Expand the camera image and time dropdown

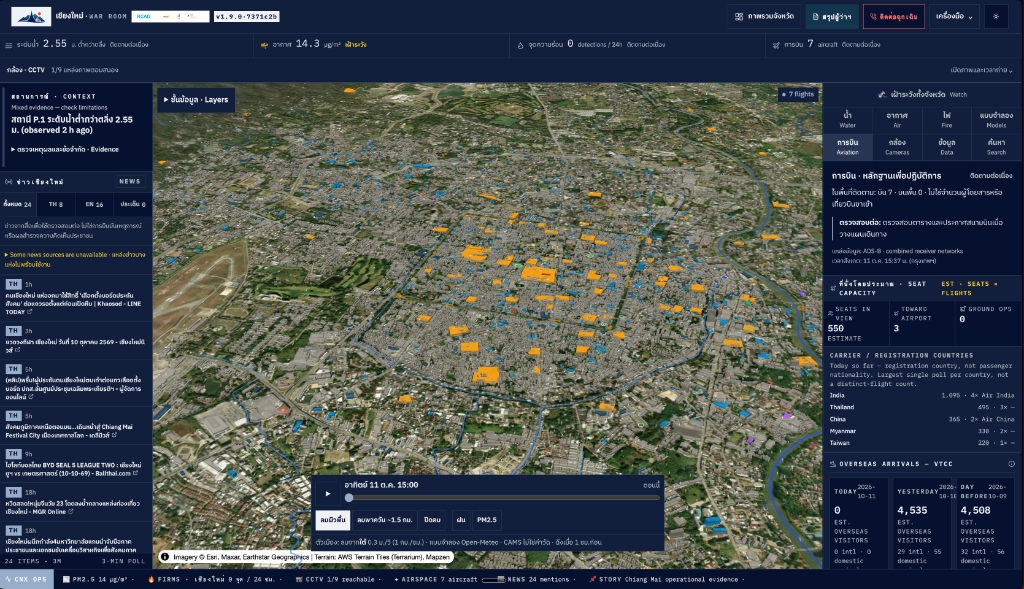982,70
